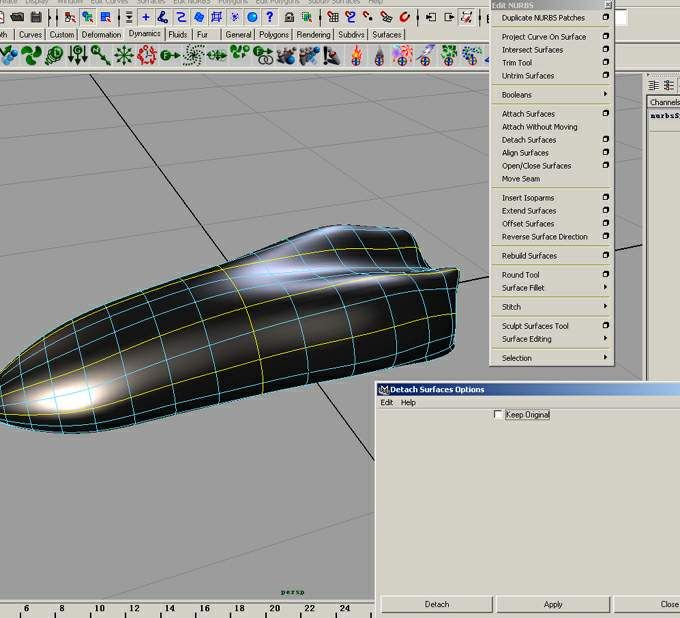The image size is (680, 618).
Task: Make the selected object live (magnet icon)
Action: pyautogui.click(x=404, y=17)
